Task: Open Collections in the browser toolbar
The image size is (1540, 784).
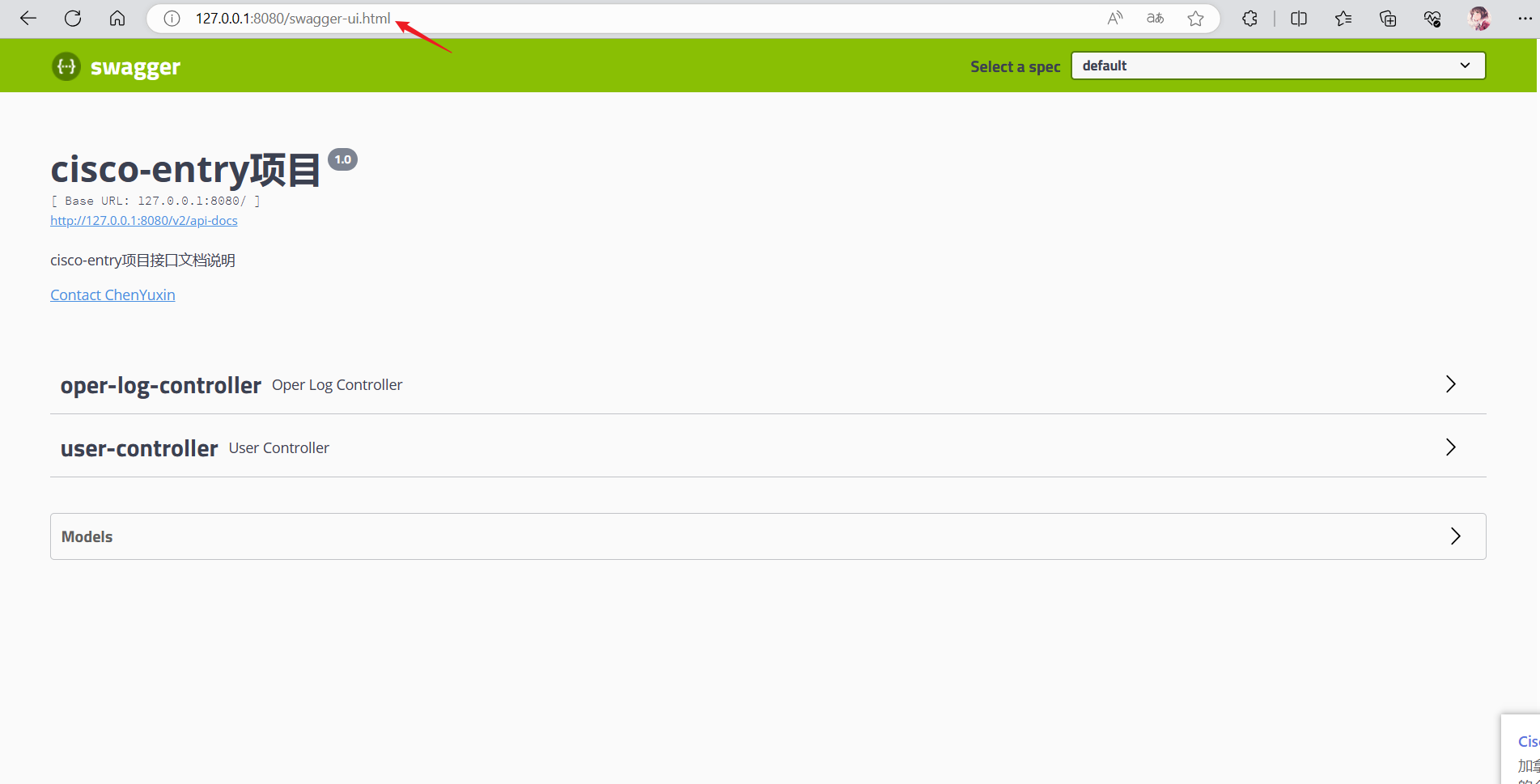Action: coord(1387,18)
